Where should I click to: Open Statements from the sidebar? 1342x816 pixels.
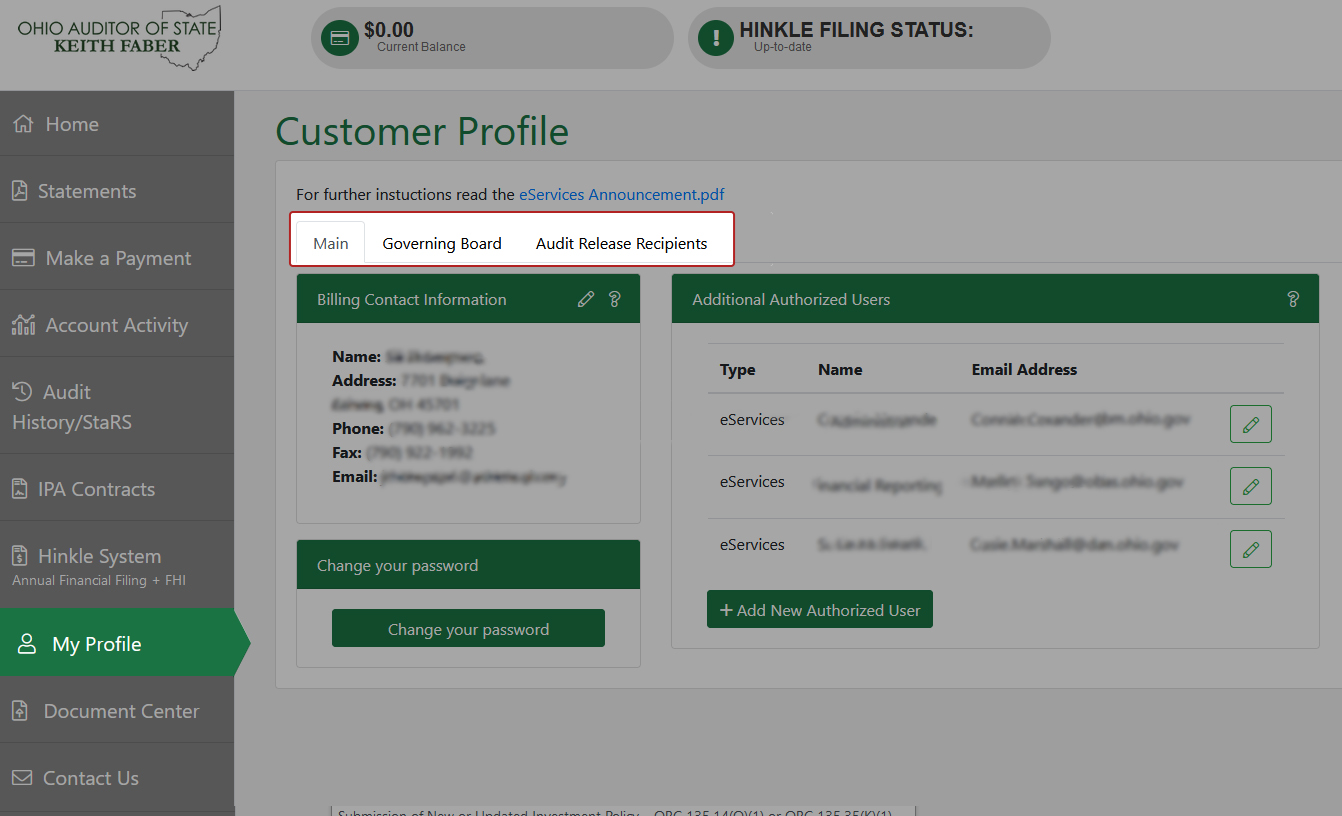(x=86, y=191)
